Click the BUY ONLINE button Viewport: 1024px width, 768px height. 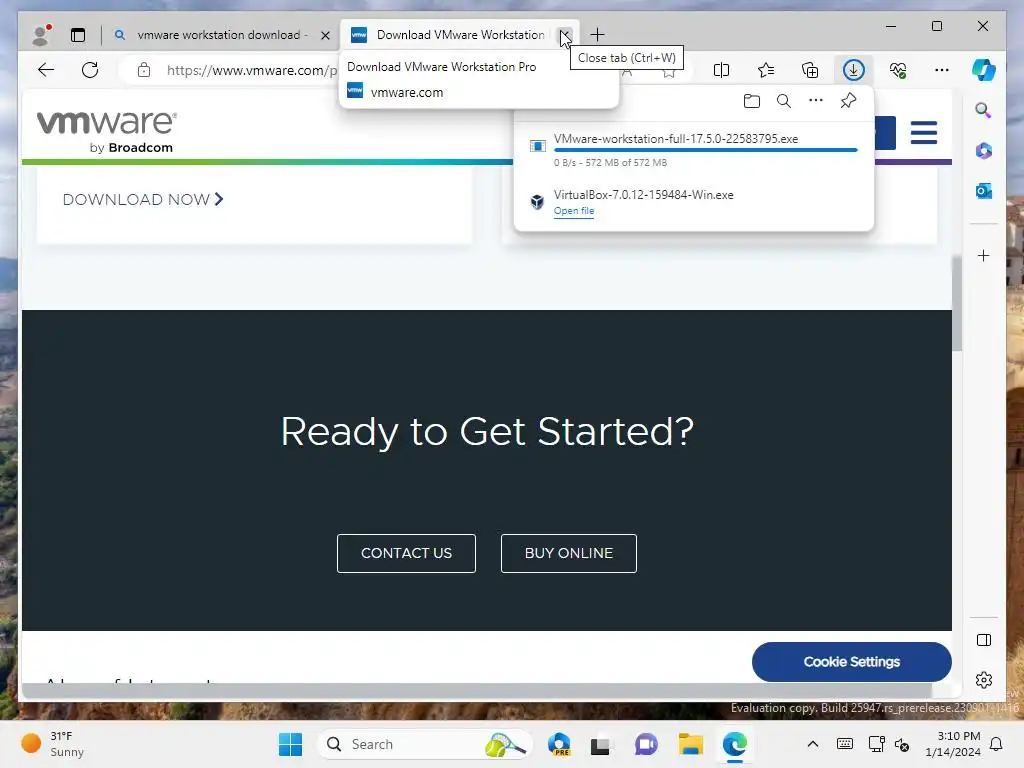click(568, 553)
